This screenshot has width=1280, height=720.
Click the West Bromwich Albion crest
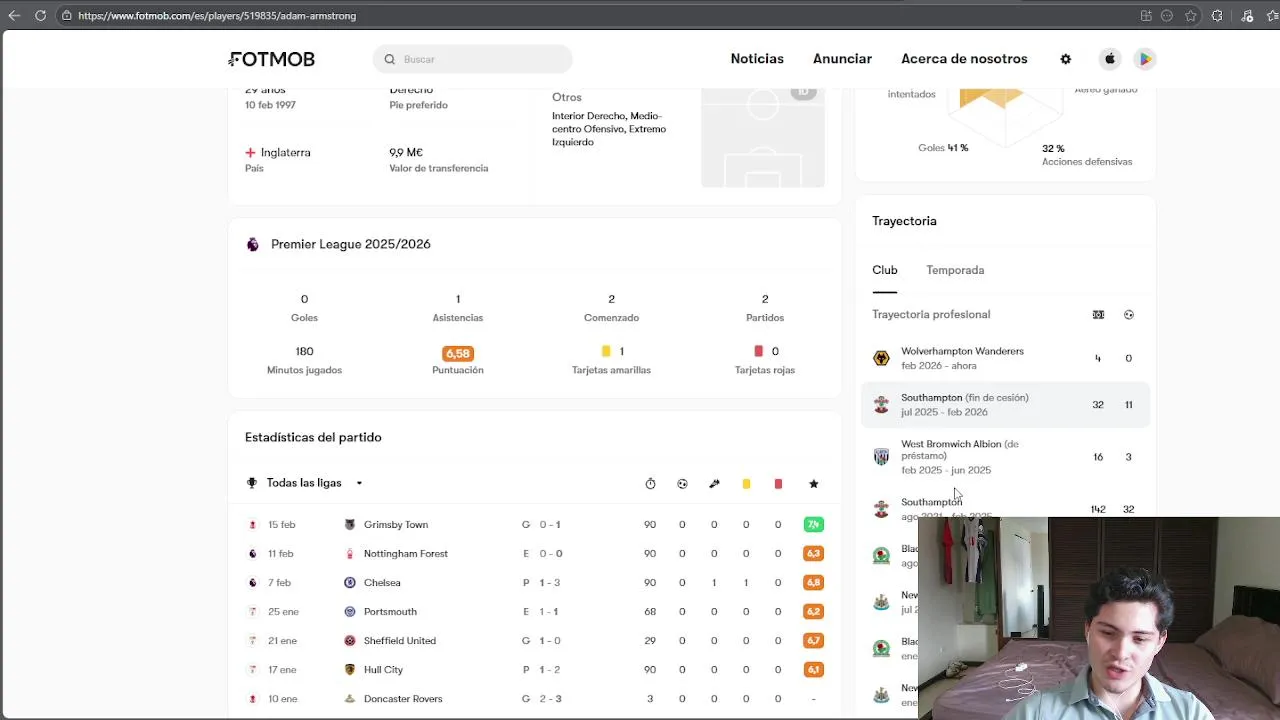click(x=881, y=457)
